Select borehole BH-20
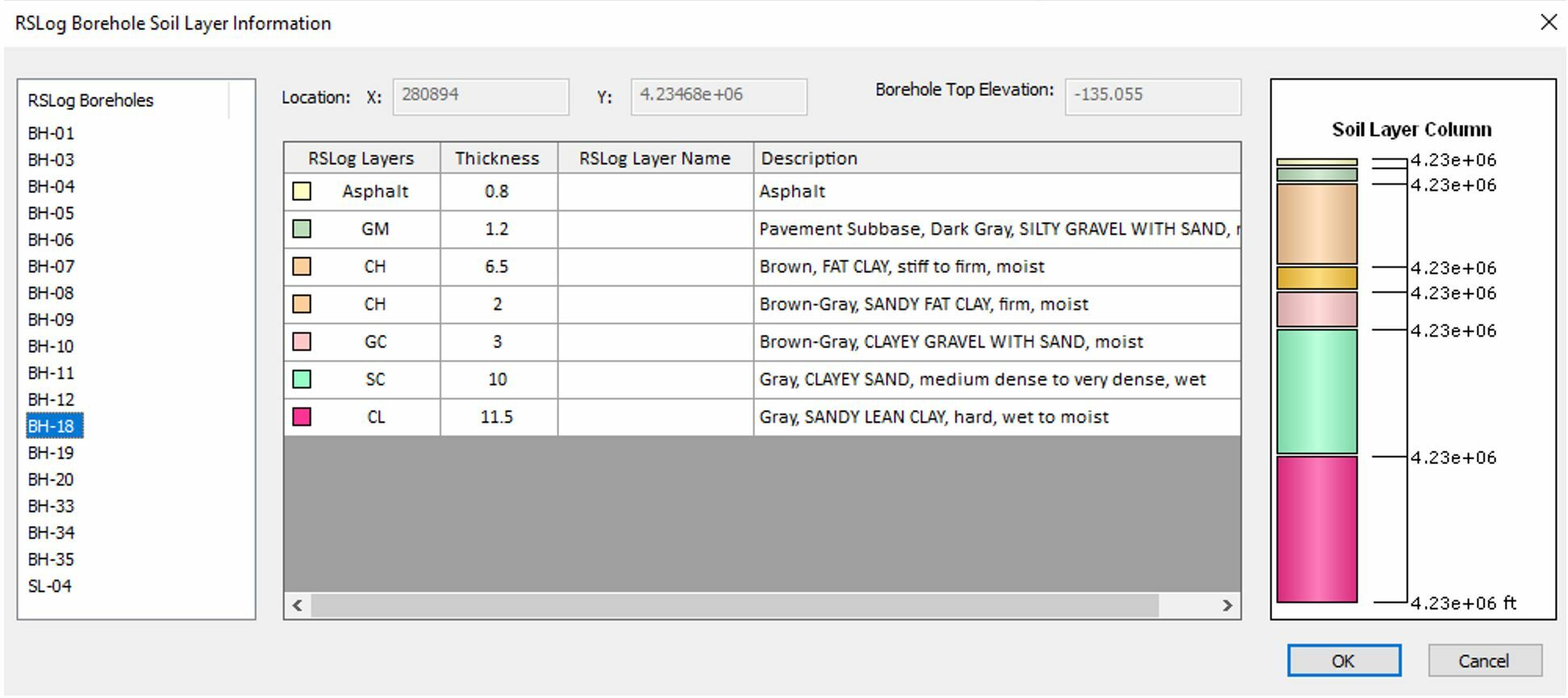 point(51,479)
